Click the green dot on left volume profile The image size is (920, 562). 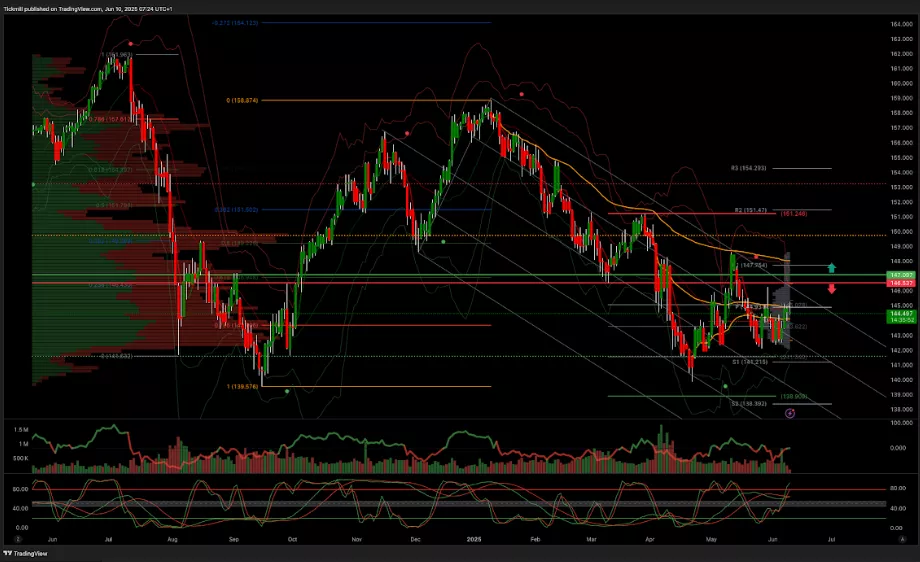point(33,184)
